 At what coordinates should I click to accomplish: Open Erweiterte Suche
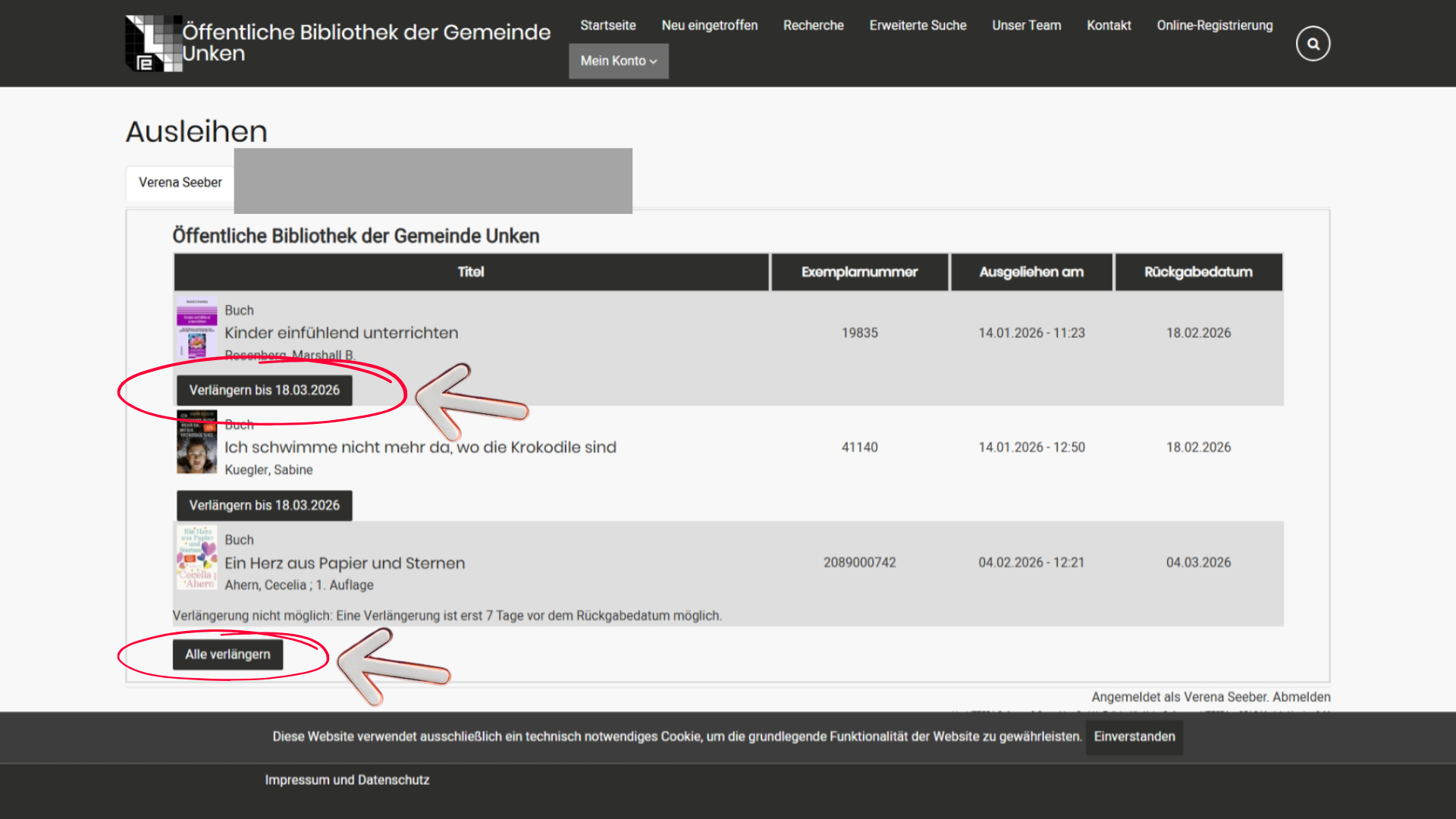918,25
